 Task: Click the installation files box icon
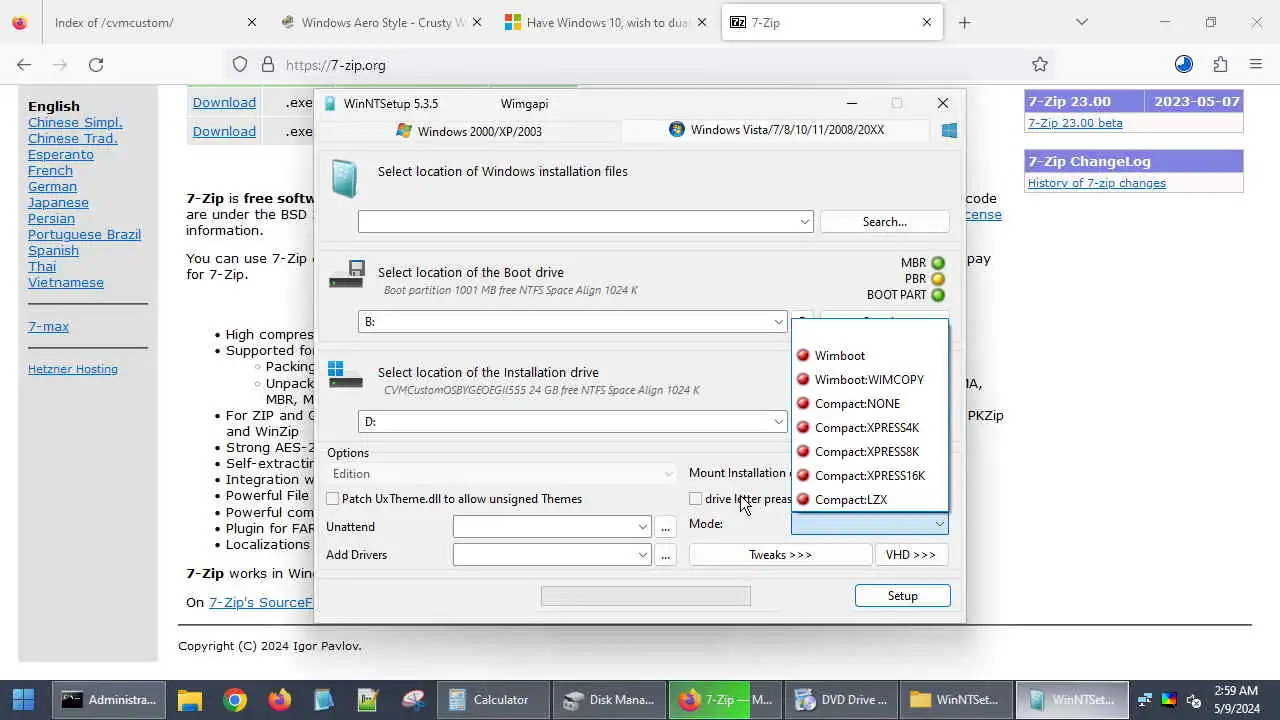coord(344,178)
